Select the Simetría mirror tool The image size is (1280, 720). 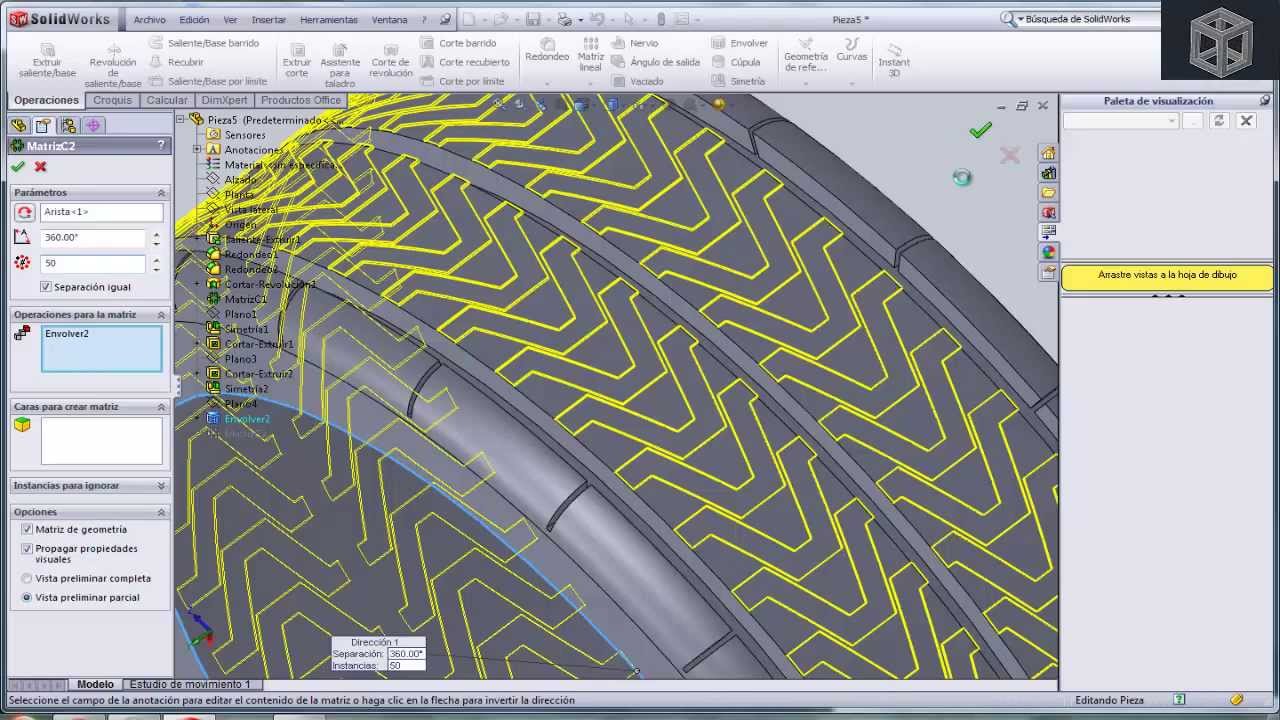pyautogui.click(x=738, y=81)
